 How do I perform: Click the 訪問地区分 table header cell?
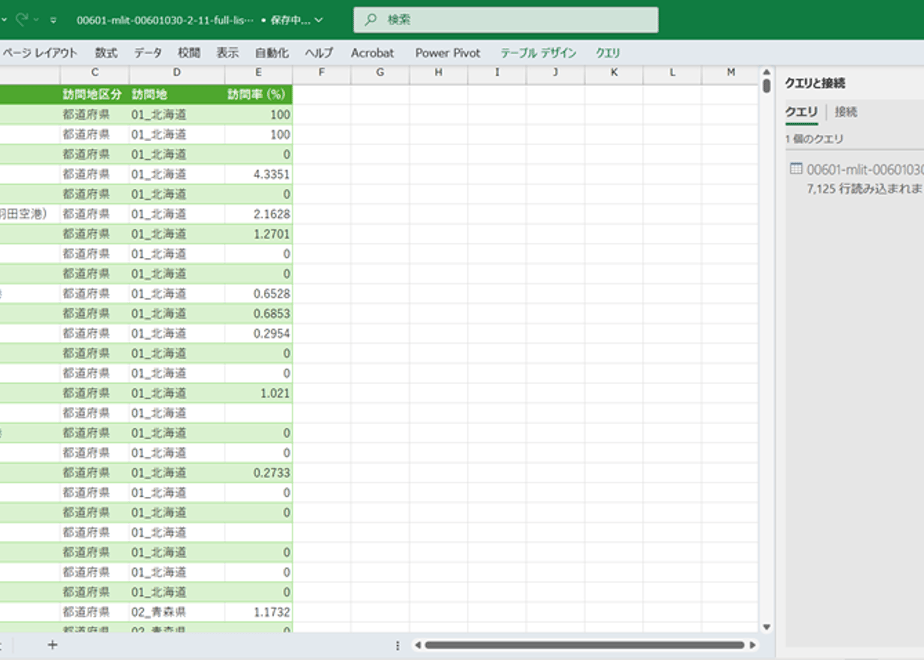pyautogui.click(x=94, y=94)
